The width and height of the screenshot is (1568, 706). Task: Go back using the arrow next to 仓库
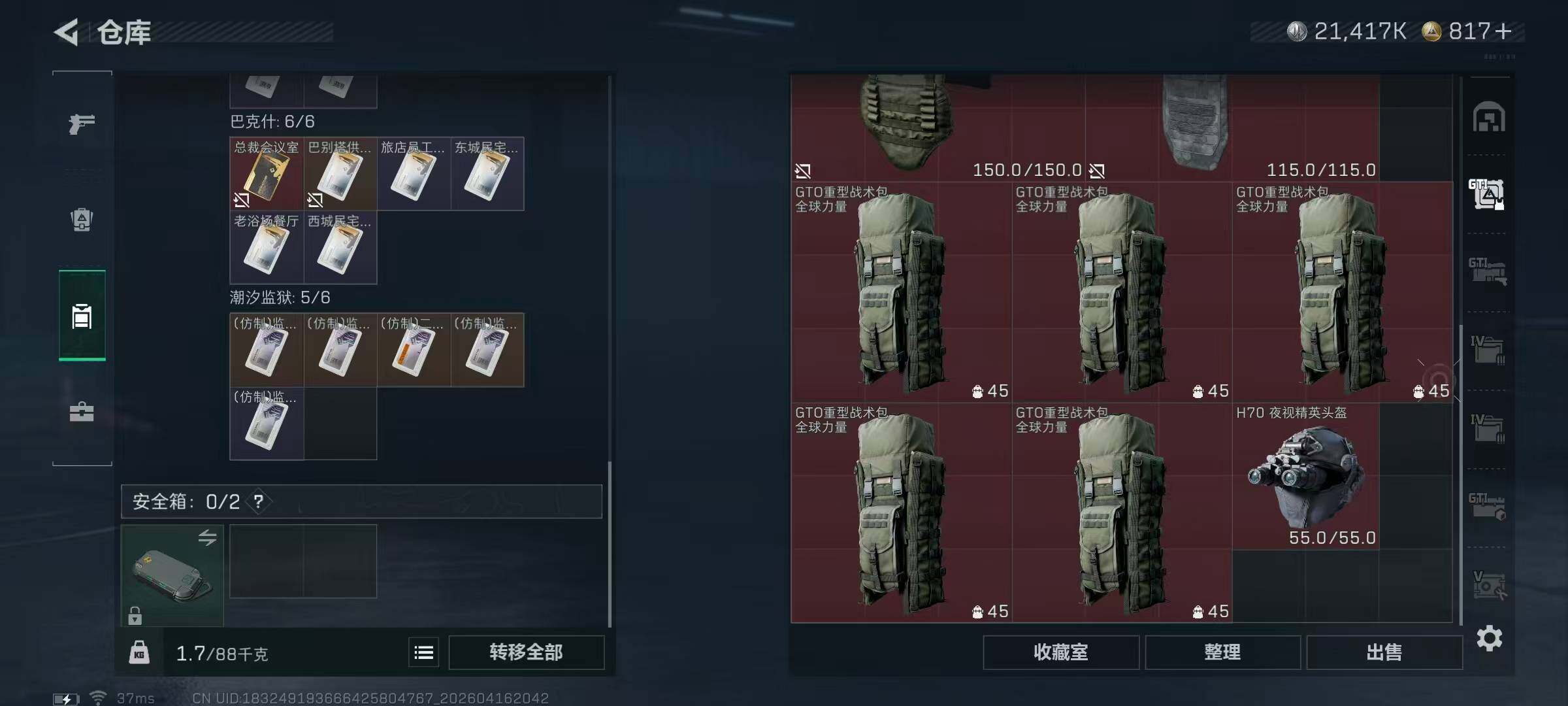pos(67,32)
